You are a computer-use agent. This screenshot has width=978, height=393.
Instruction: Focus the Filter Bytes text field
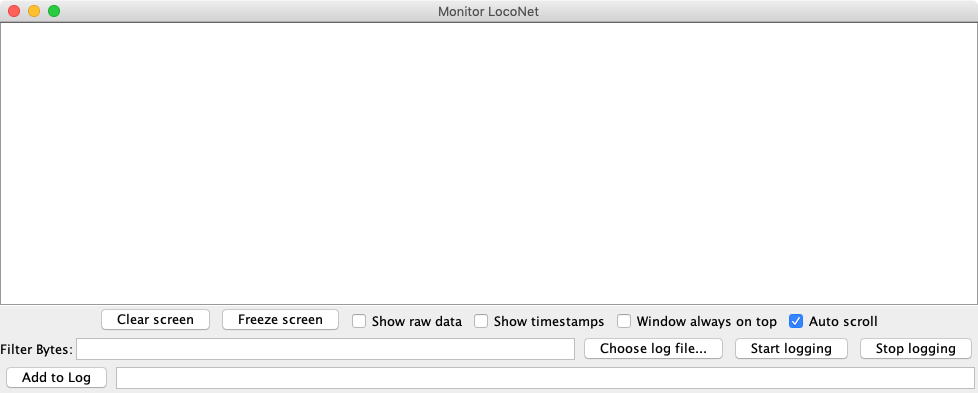point(325,349)
